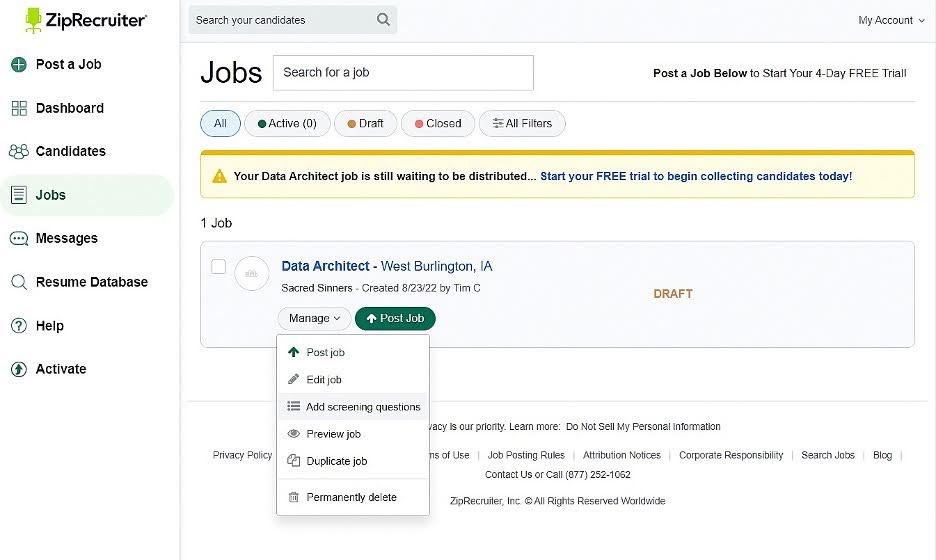Go to Candidates in the sidebar
Screen dimensions: 936x560
click(70, 151)
